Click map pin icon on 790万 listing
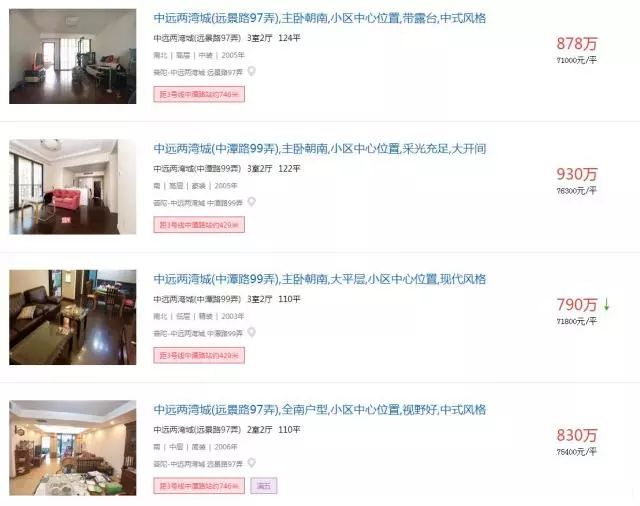 (x=252, y=332)
